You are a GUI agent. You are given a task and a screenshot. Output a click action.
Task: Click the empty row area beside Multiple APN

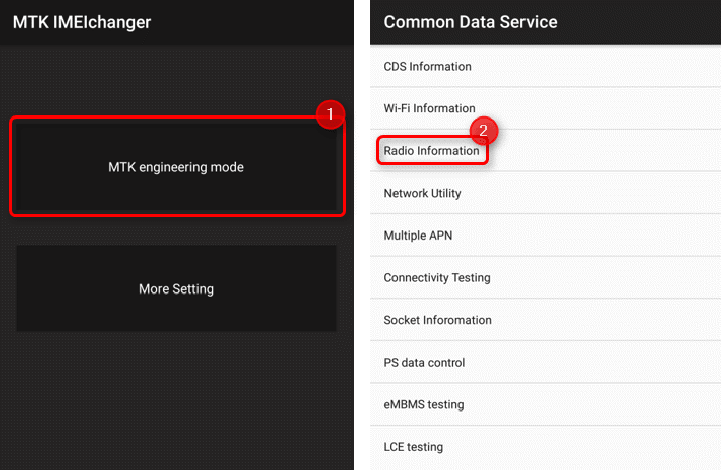[x=587, y=235]
